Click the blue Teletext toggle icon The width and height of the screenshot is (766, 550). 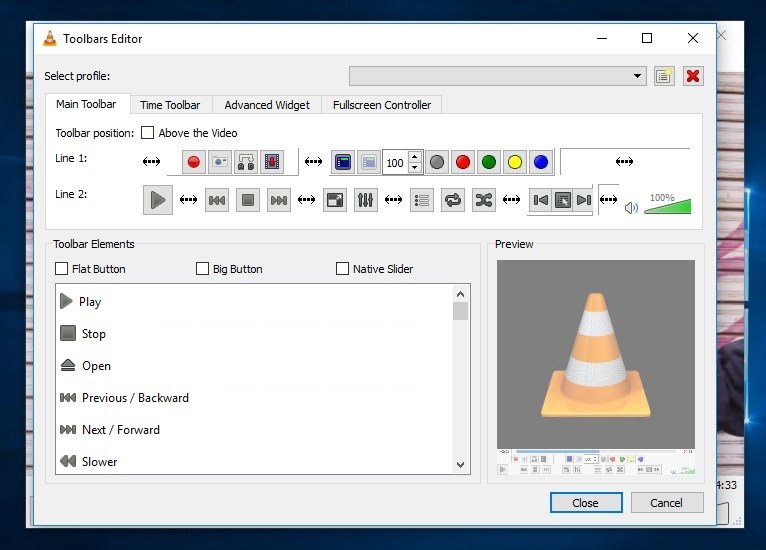pyautogui.click(x=343, y=162)
